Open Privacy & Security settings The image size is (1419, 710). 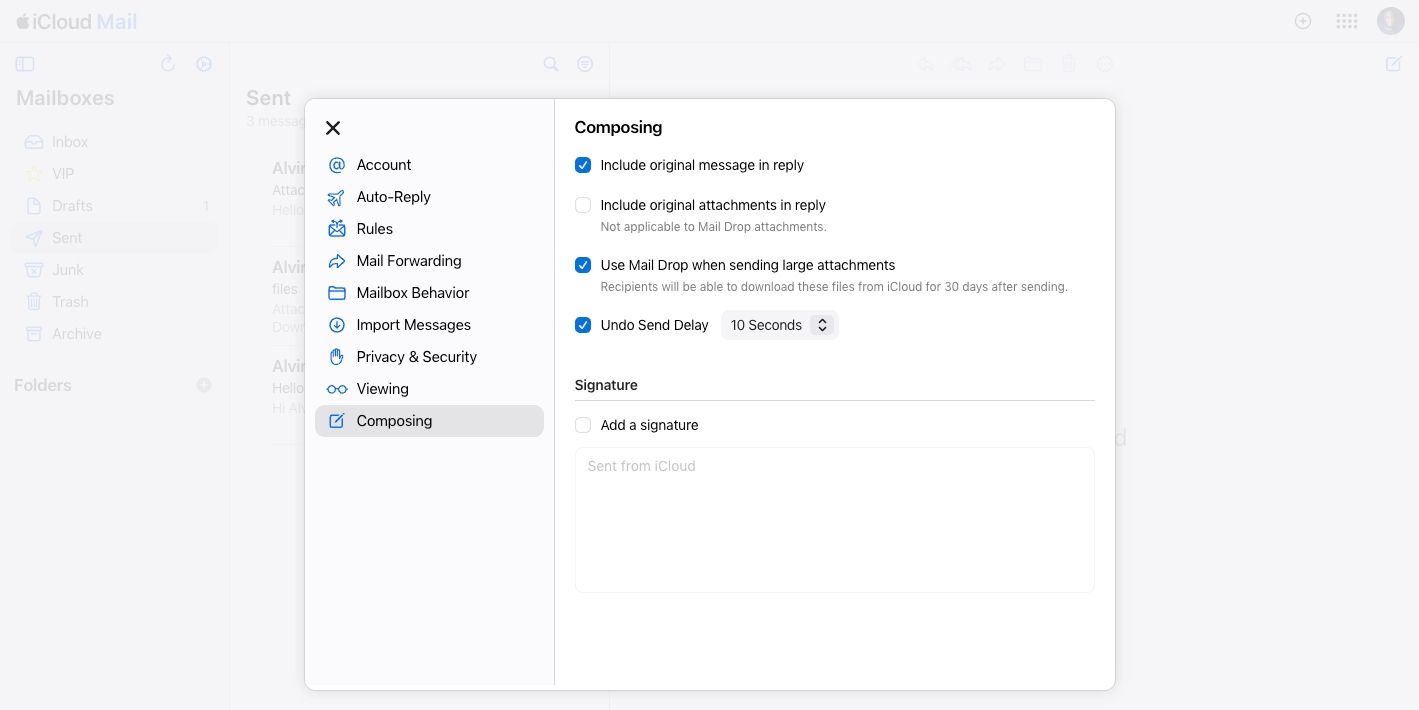pyautogui.click(x=416, y=356)
